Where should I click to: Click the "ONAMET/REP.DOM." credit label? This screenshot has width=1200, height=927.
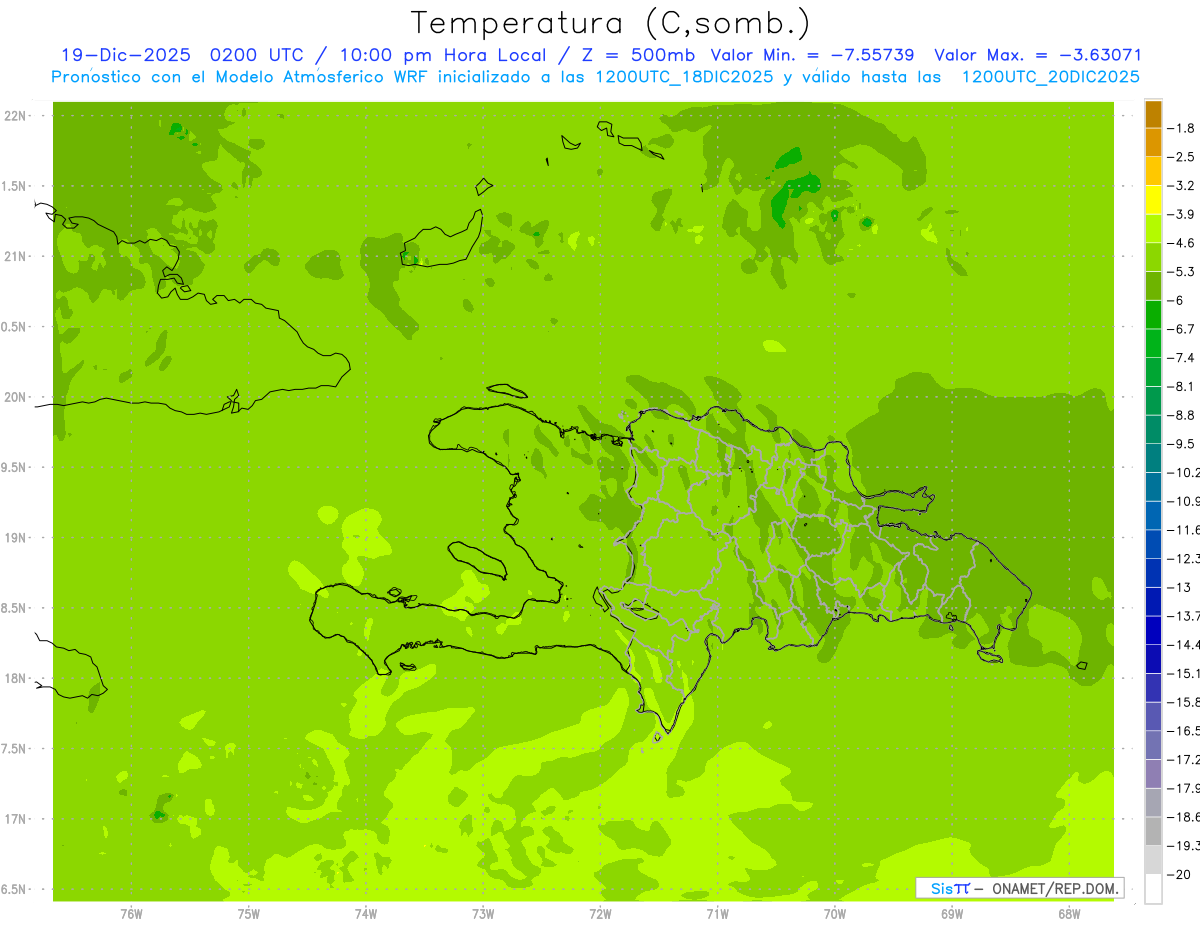[1055, 888]
